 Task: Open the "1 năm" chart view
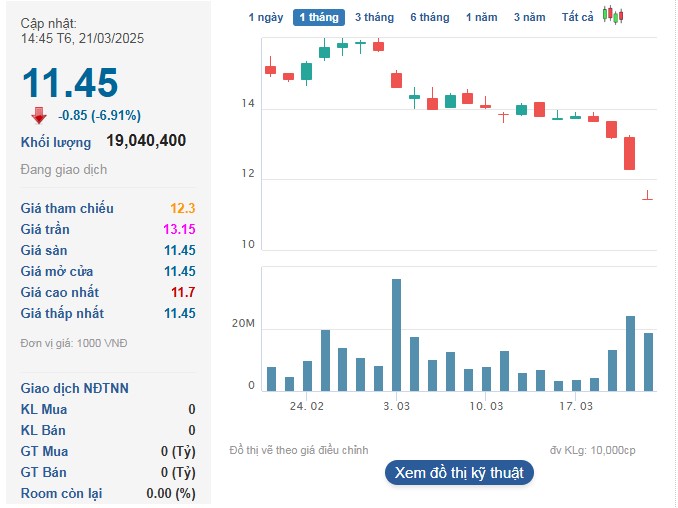pos(481,17)
